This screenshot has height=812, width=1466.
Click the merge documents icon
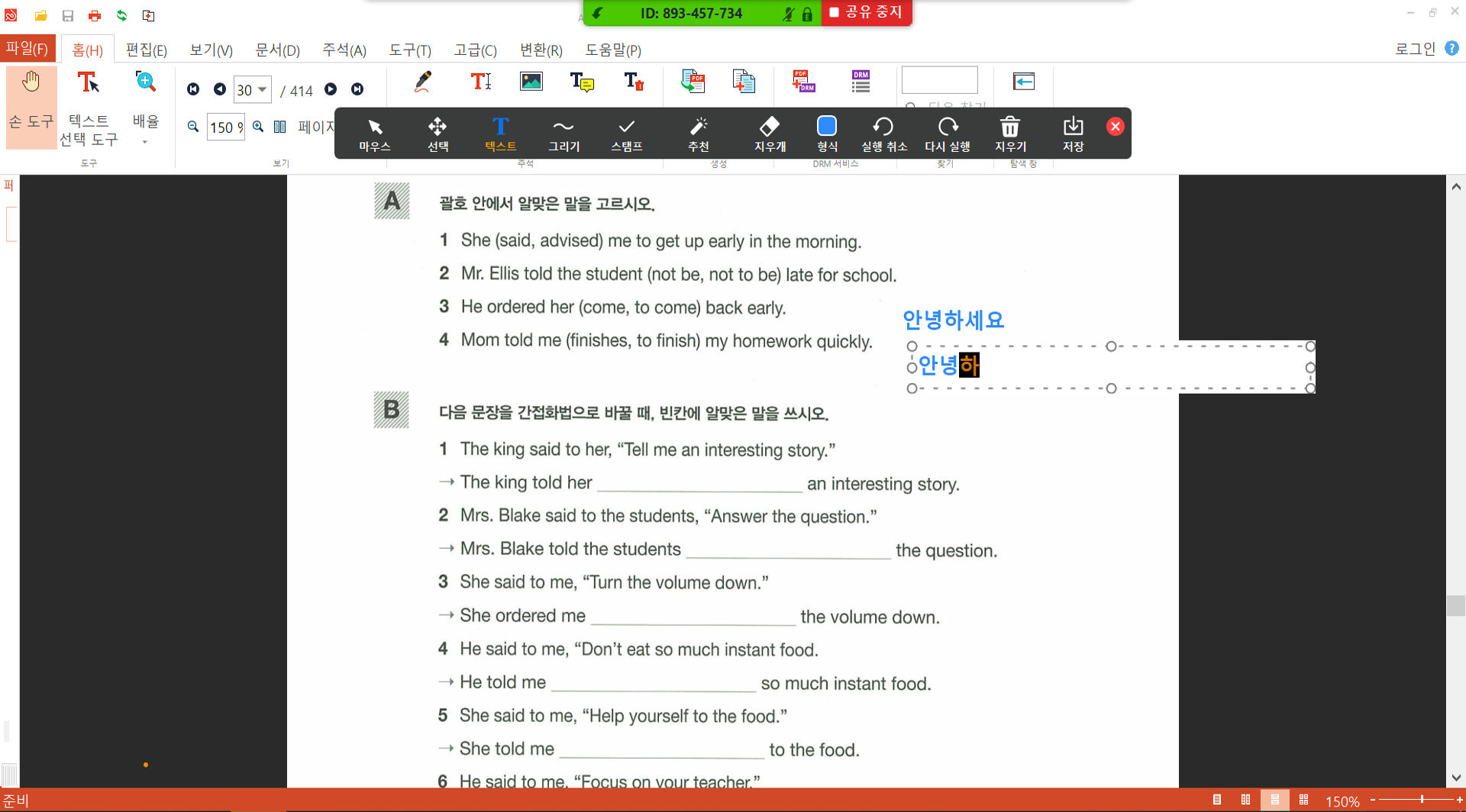click(744, 82)
